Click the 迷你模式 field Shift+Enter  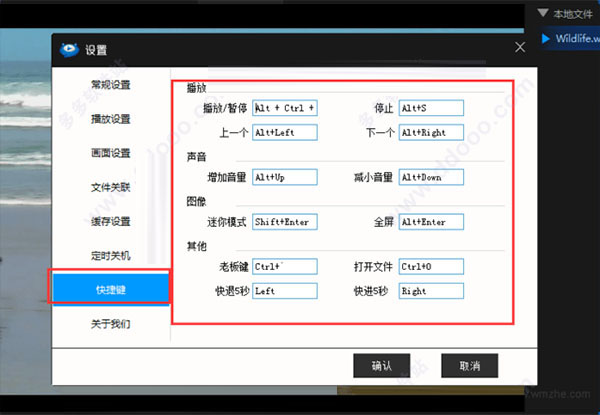pos(285,222)
